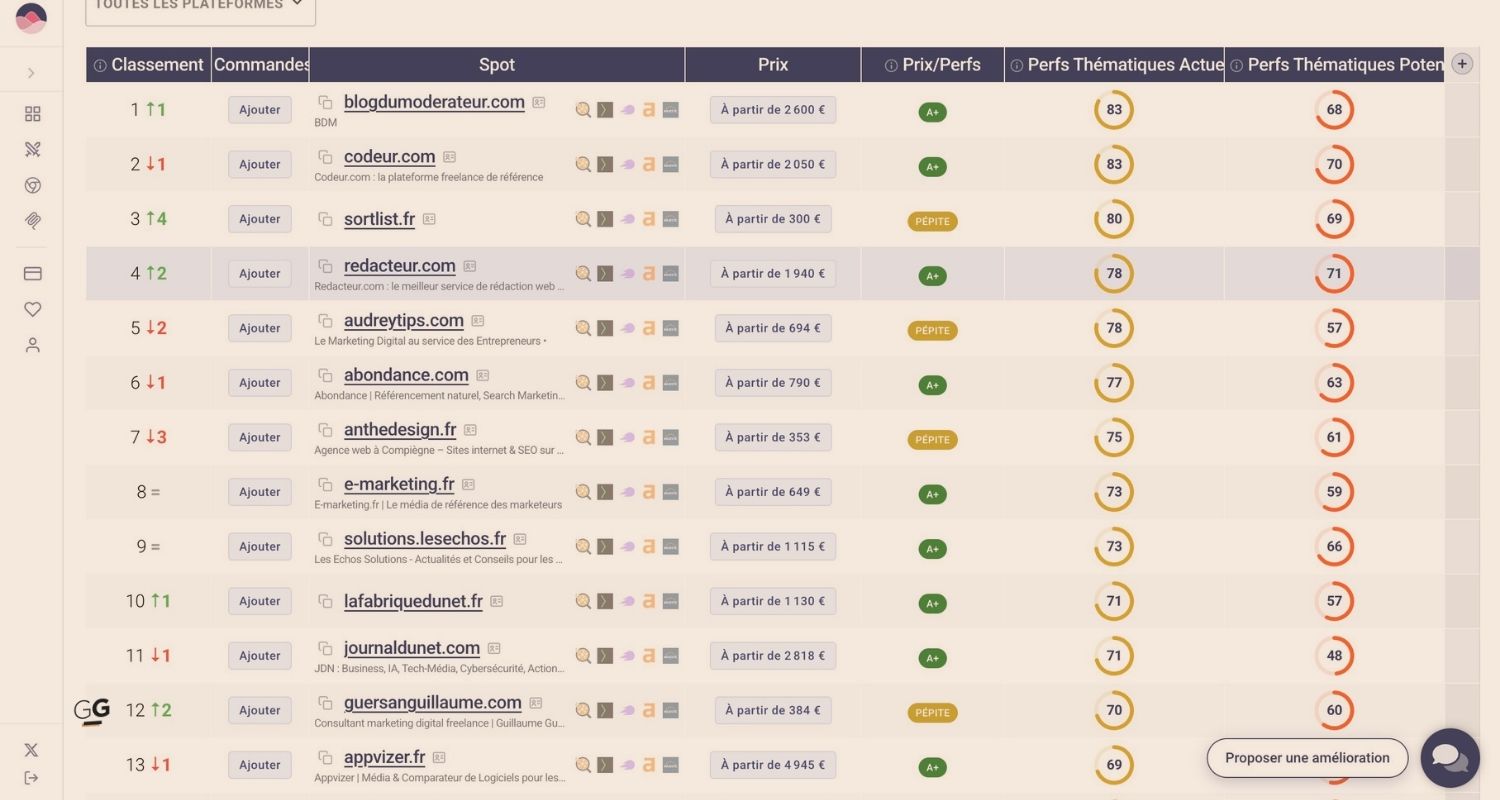This screenshot has height=800, width=1500.
Task: Sort by the Spot column header
Action: 497,65
